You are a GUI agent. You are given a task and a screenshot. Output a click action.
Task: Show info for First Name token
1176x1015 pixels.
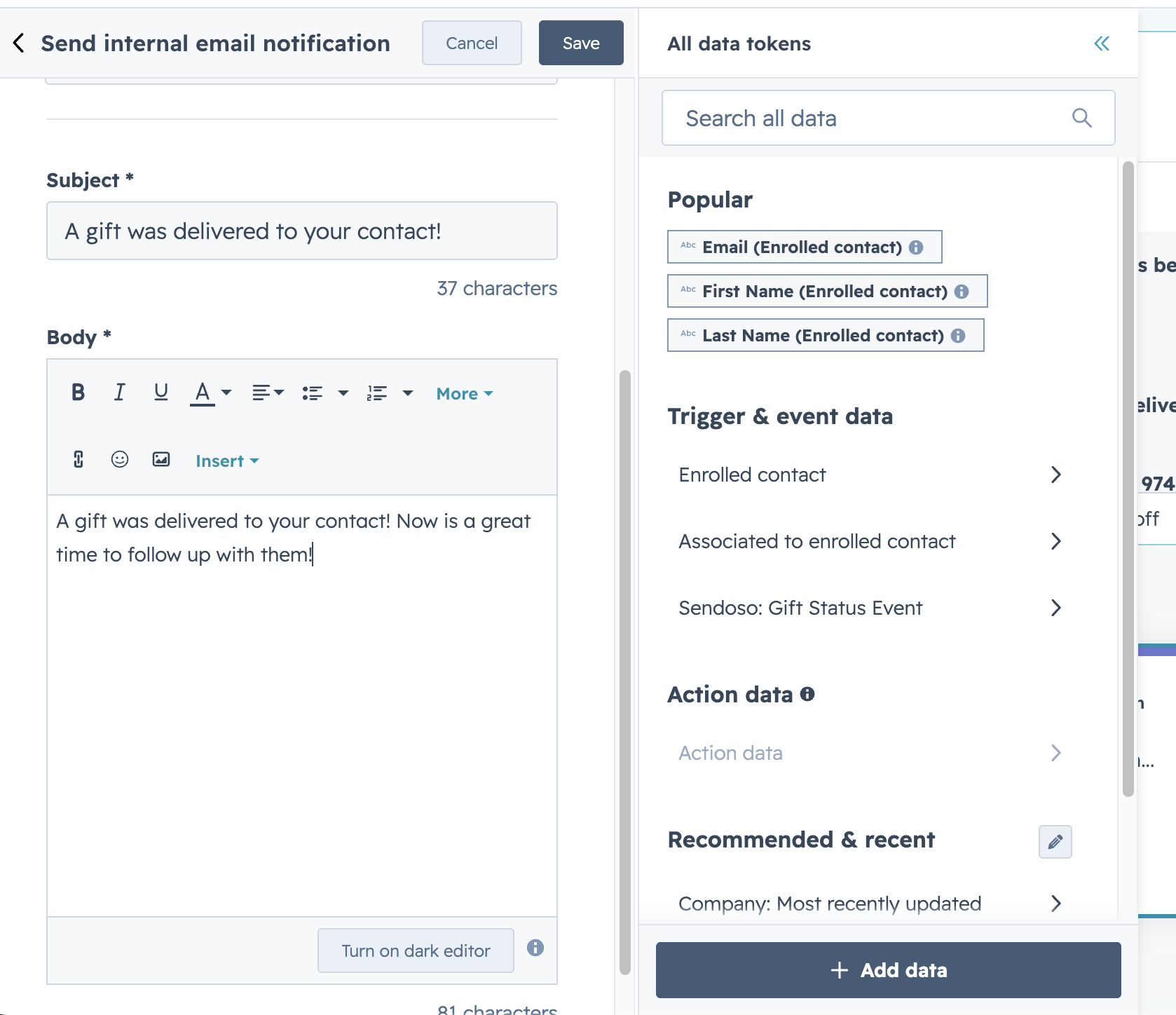point(962,292)
